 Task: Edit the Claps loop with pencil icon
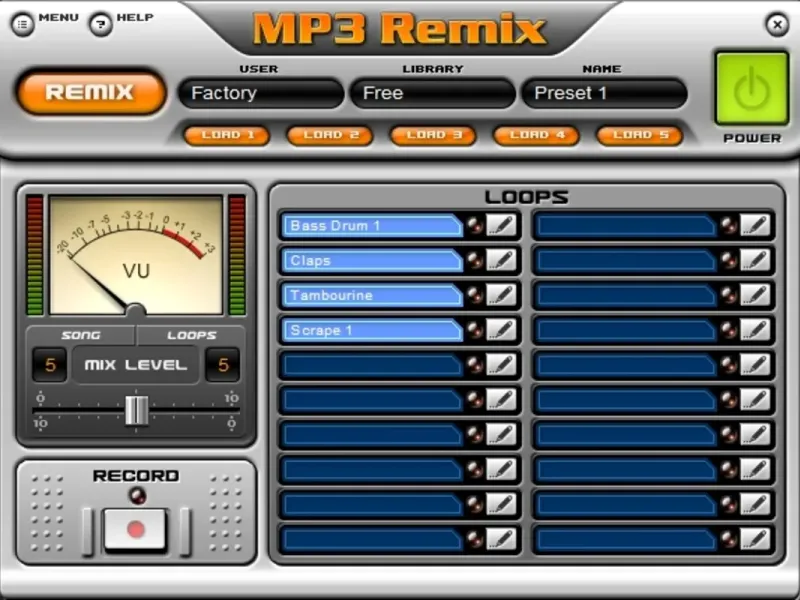(501, 260)
